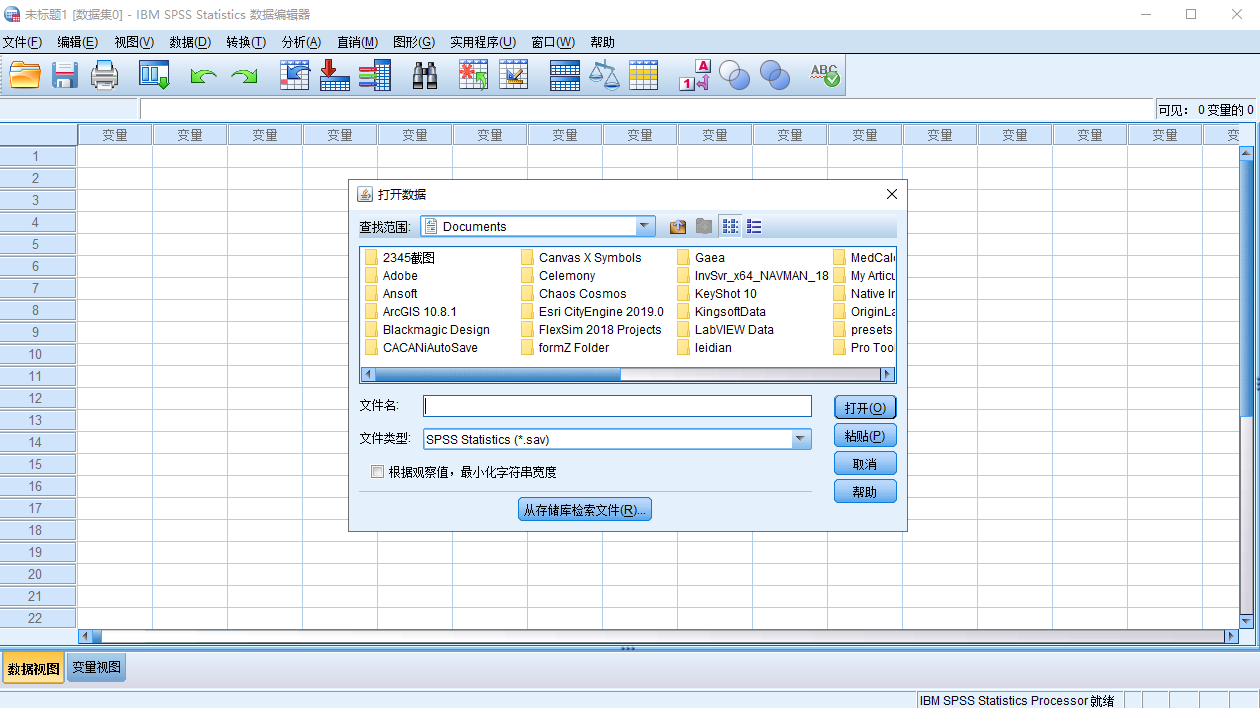
Task: Select row header 10 in data grid
Action: tap(38, 354)
